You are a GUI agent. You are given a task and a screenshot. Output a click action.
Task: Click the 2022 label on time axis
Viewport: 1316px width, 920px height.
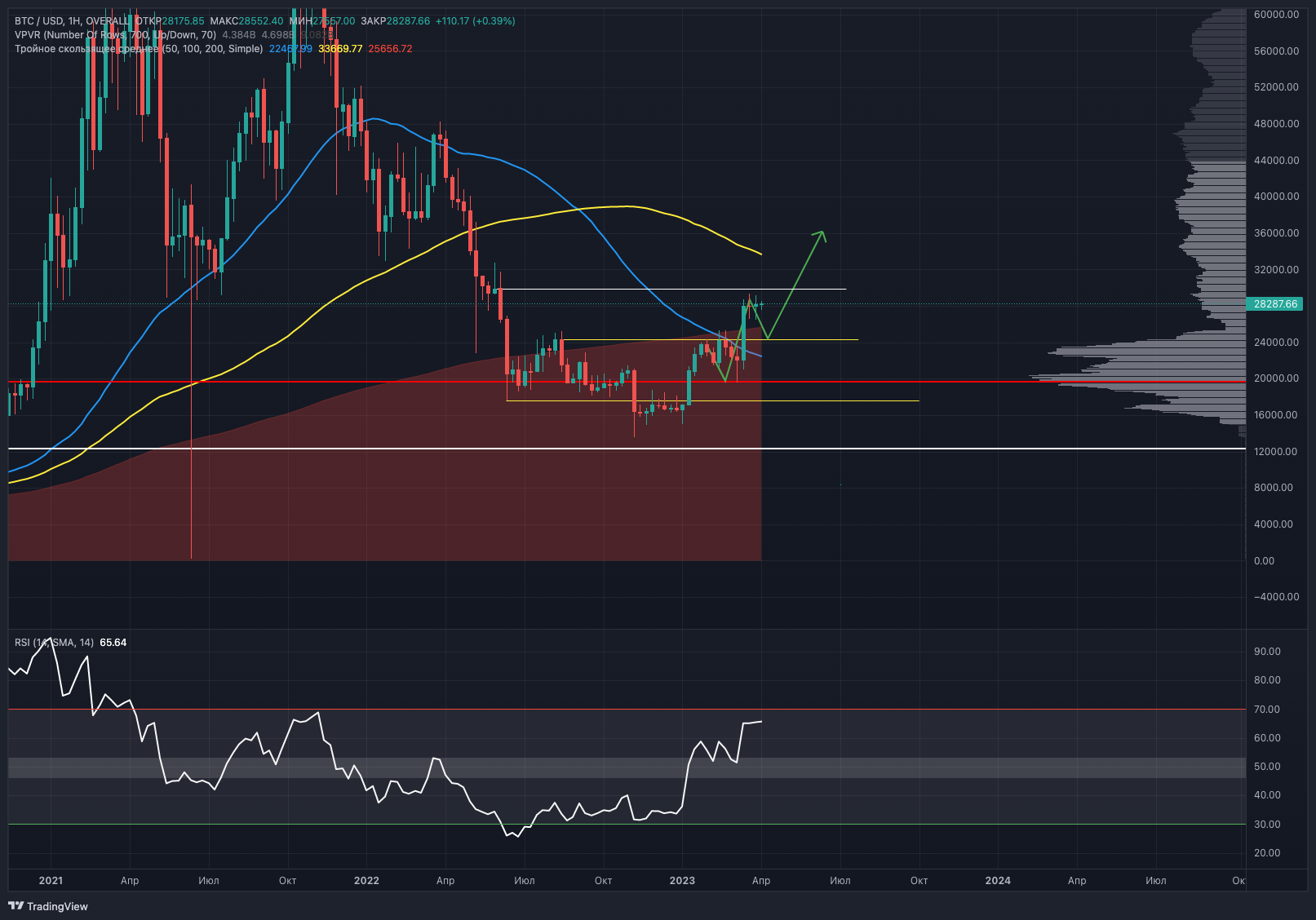pos(366,881)
